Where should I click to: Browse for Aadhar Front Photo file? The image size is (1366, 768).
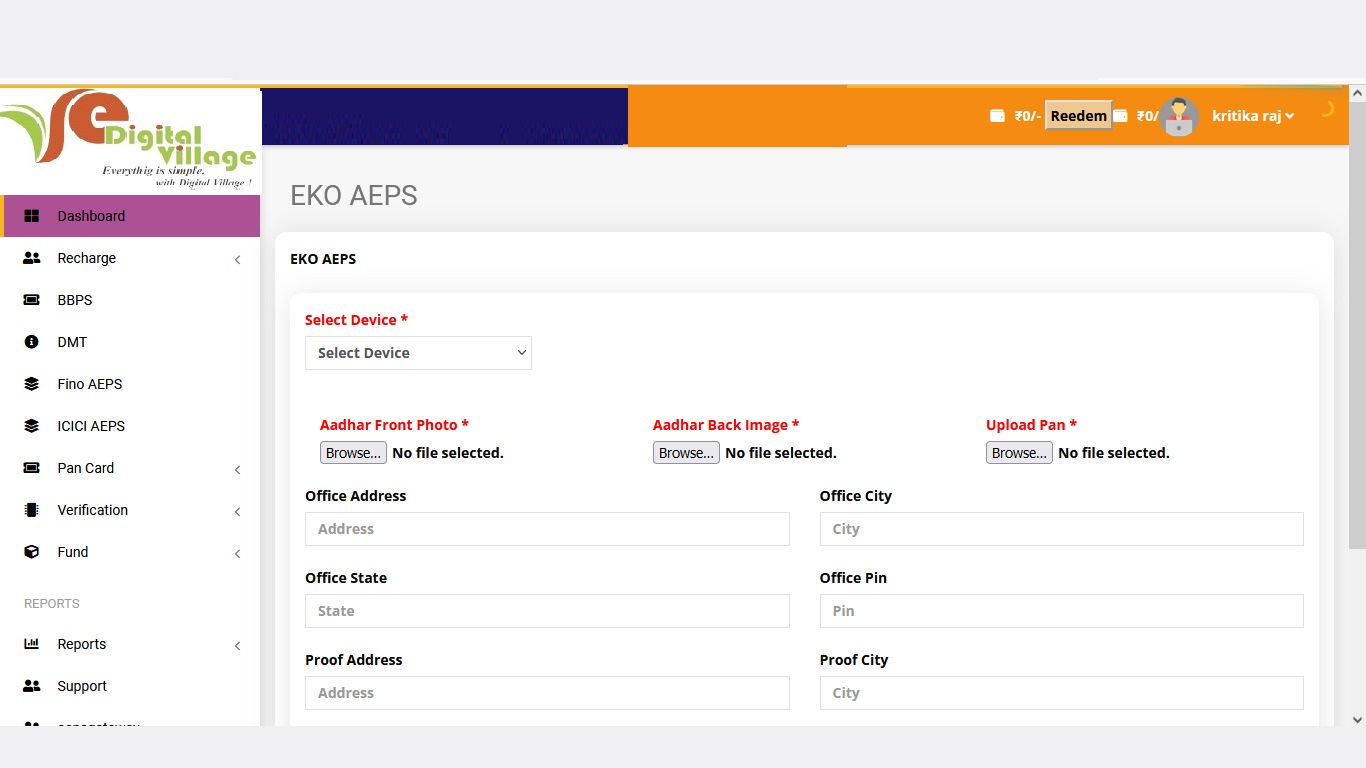tap(353, 453)
